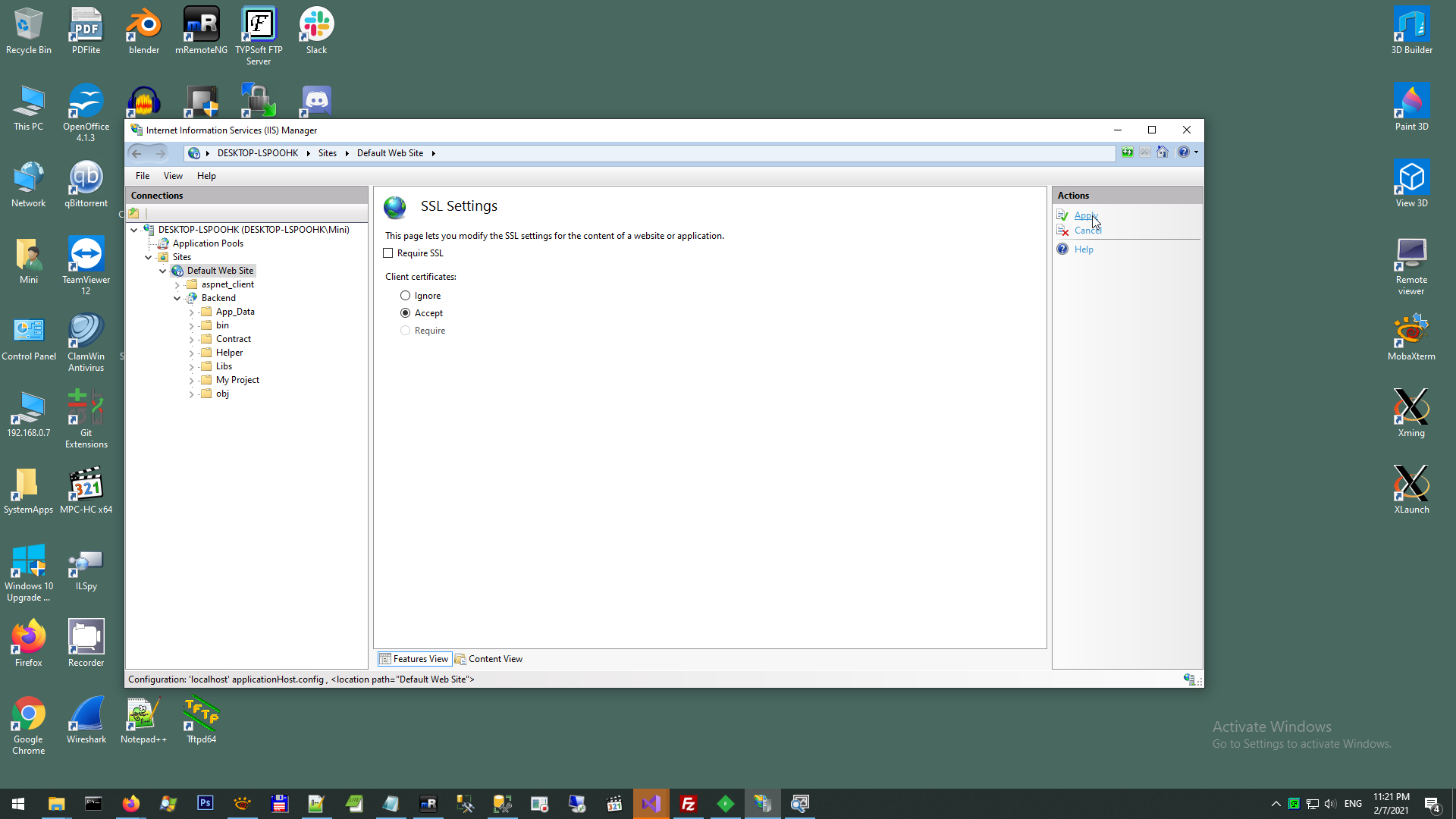Open the help question-mark toolbar icon
This screenshot has height=819, width=1456.
(1183, 152)
